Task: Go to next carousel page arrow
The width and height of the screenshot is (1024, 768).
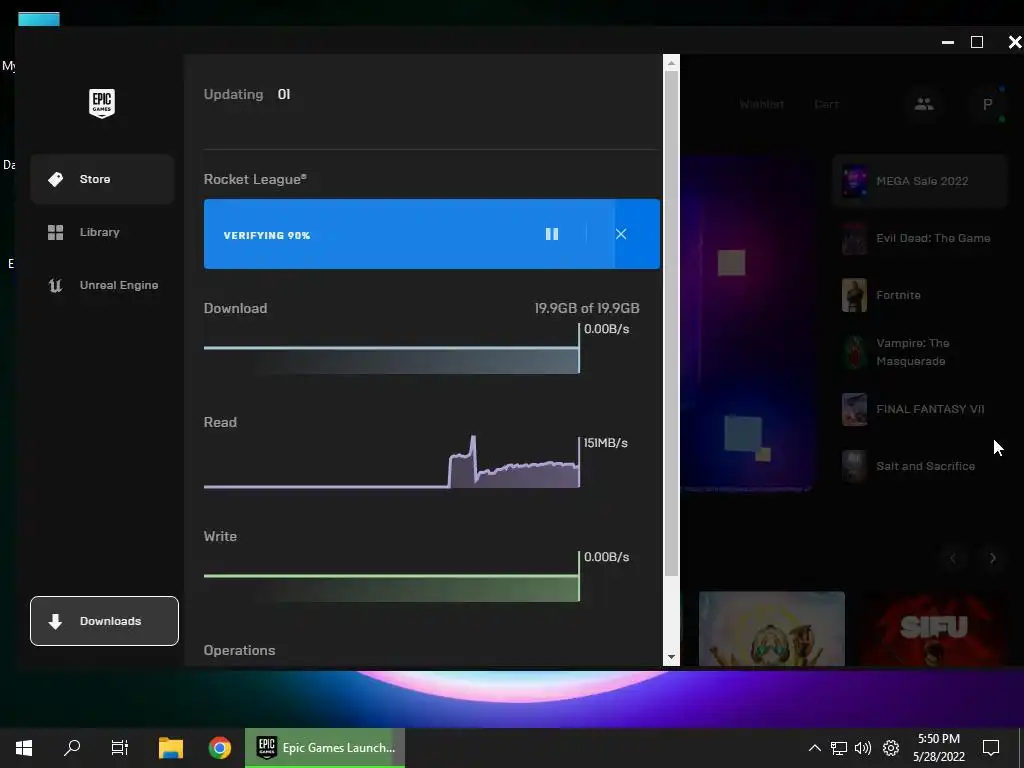Action: coord(993,558)
